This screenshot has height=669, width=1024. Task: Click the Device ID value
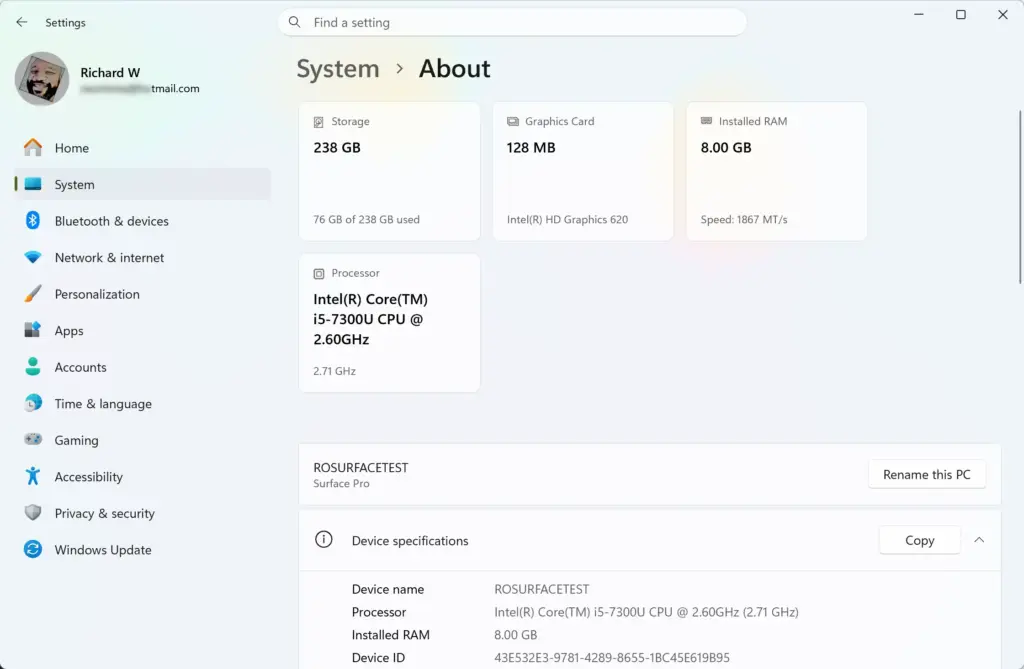coord(612,658)
